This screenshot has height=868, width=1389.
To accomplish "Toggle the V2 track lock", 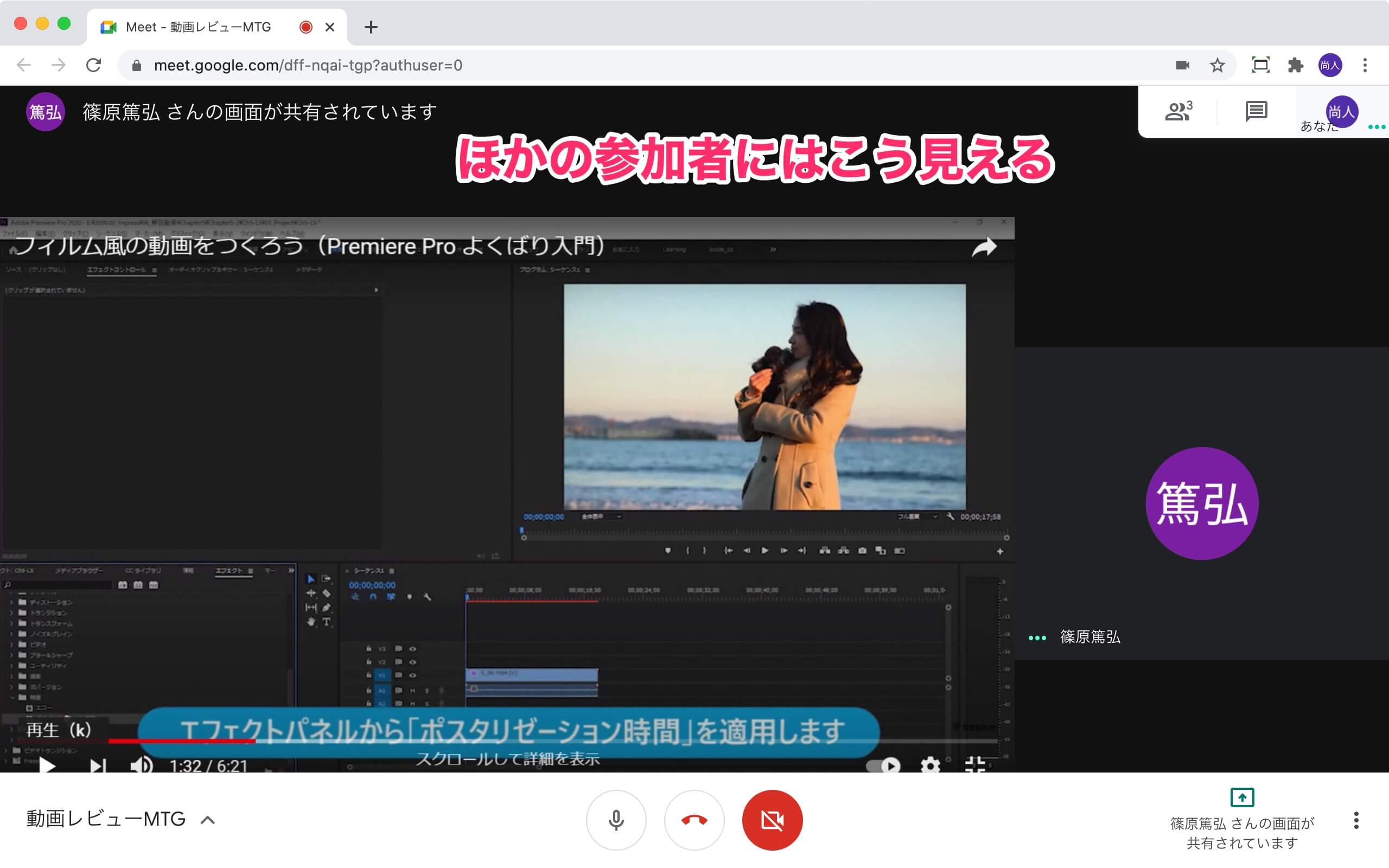I will [x=368, y=662].
